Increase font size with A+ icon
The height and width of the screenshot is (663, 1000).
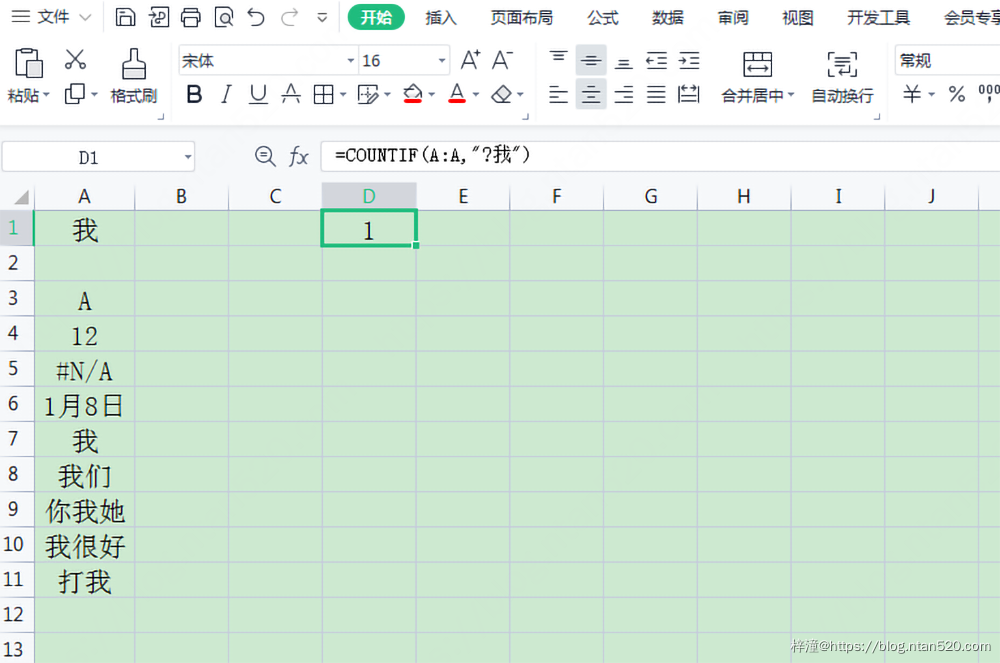(470, 60)
